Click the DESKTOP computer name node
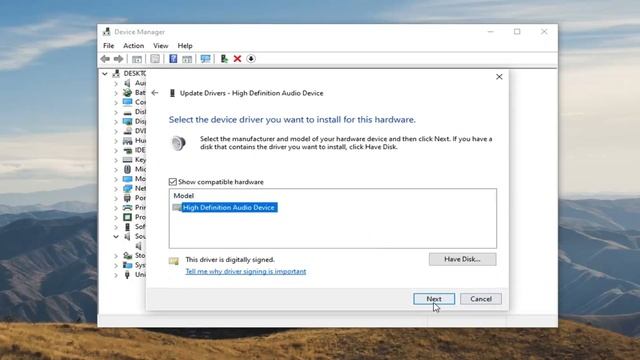Image resolution: width=640 pixels, height=360 pixels. pyautogui.click(x=134, y=73)
